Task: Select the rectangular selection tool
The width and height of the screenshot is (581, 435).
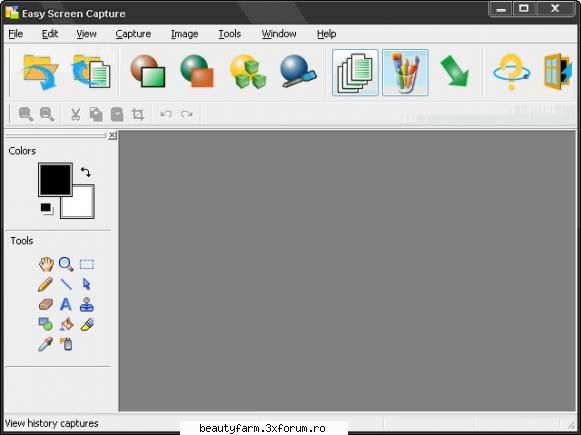Action: (x=87, y=264)
